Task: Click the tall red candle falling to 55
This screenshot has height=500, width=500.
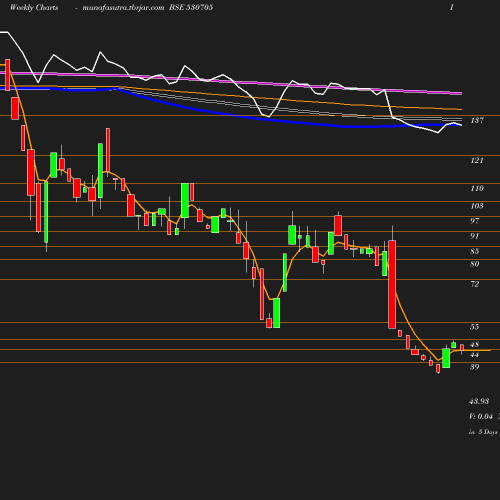Action: (392, 284)
